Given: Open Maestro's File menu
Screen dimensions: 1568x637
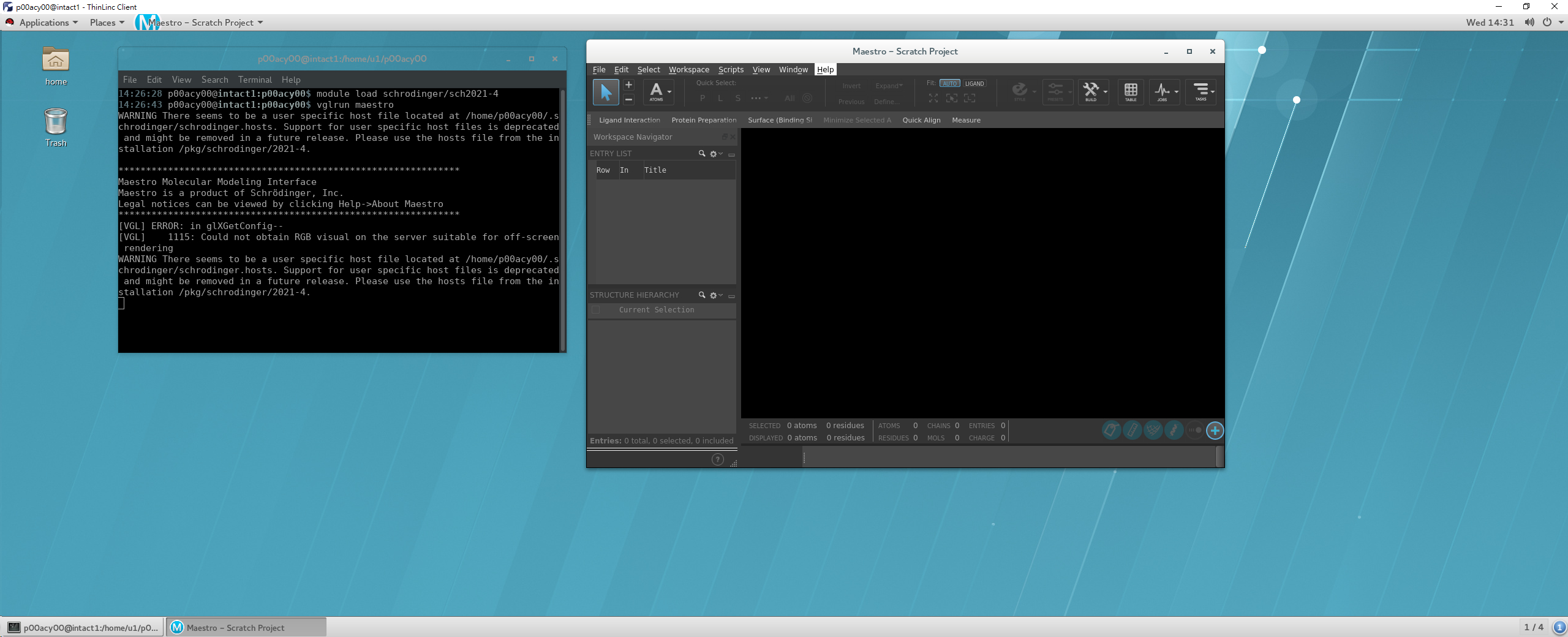Looking at the screenshot, I should coord(599,70).
